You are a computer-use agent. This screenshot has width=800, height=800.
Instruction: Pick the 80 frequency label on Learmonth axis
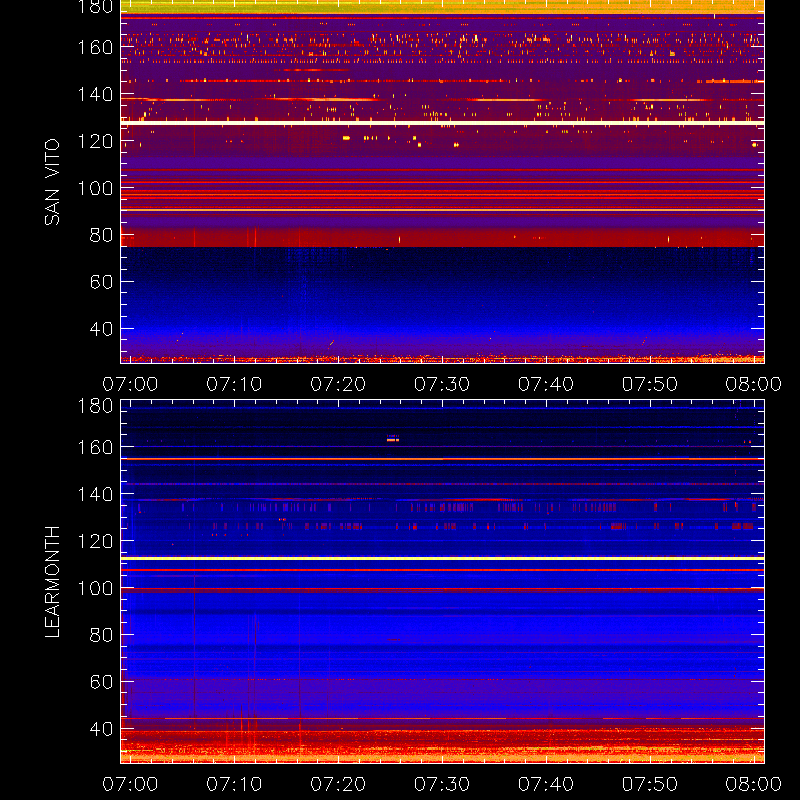click(101, 635)
